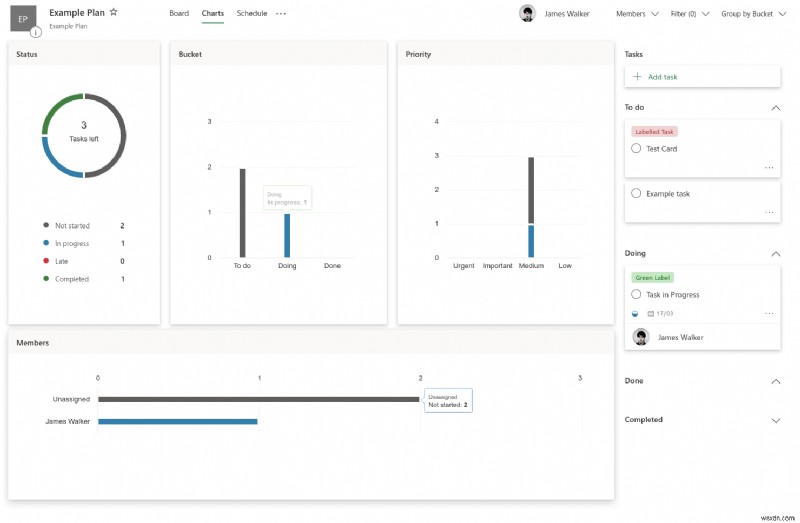The width and height of the screenshot is (800, 523).
Task: Star the Example Plan as favorite
Action: [114, 12]
